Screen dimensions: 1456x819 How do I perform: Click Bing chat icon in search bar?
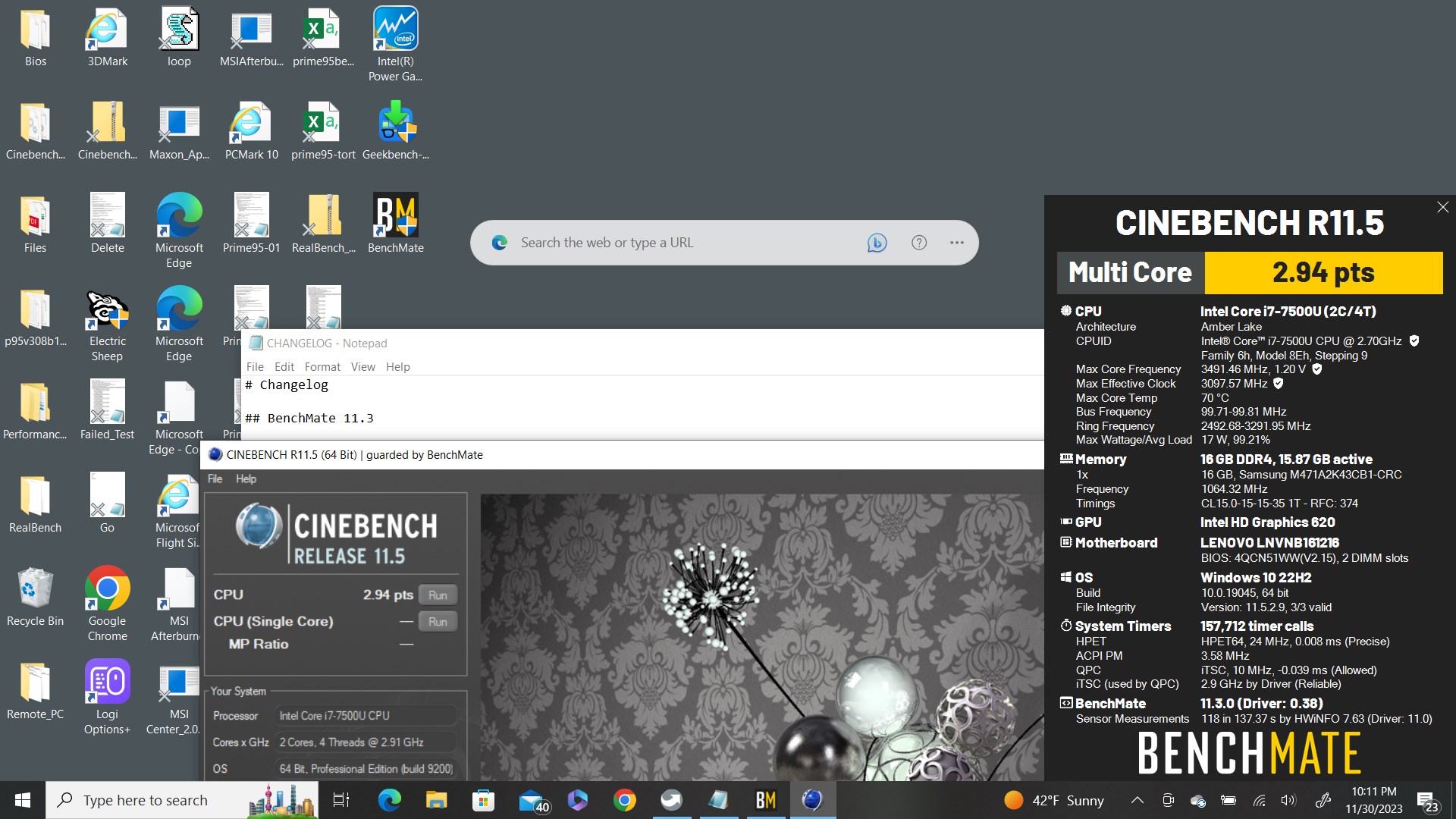coord(877,243)
